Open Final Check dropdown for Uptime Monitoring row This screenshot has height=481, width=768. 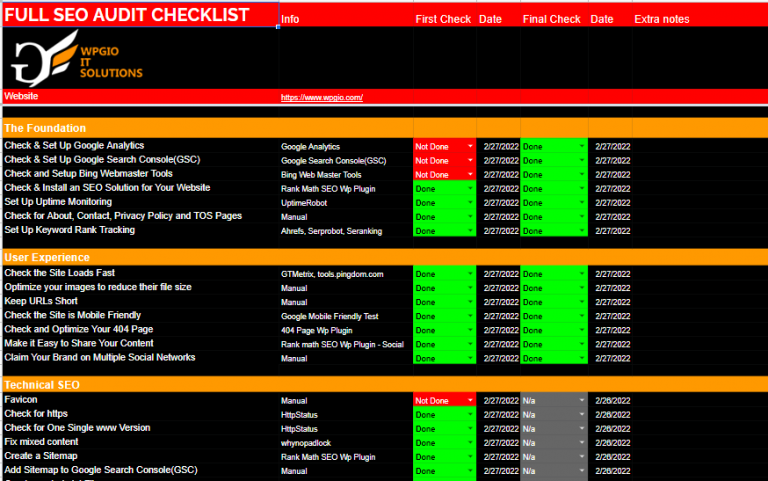pos(582,203)
